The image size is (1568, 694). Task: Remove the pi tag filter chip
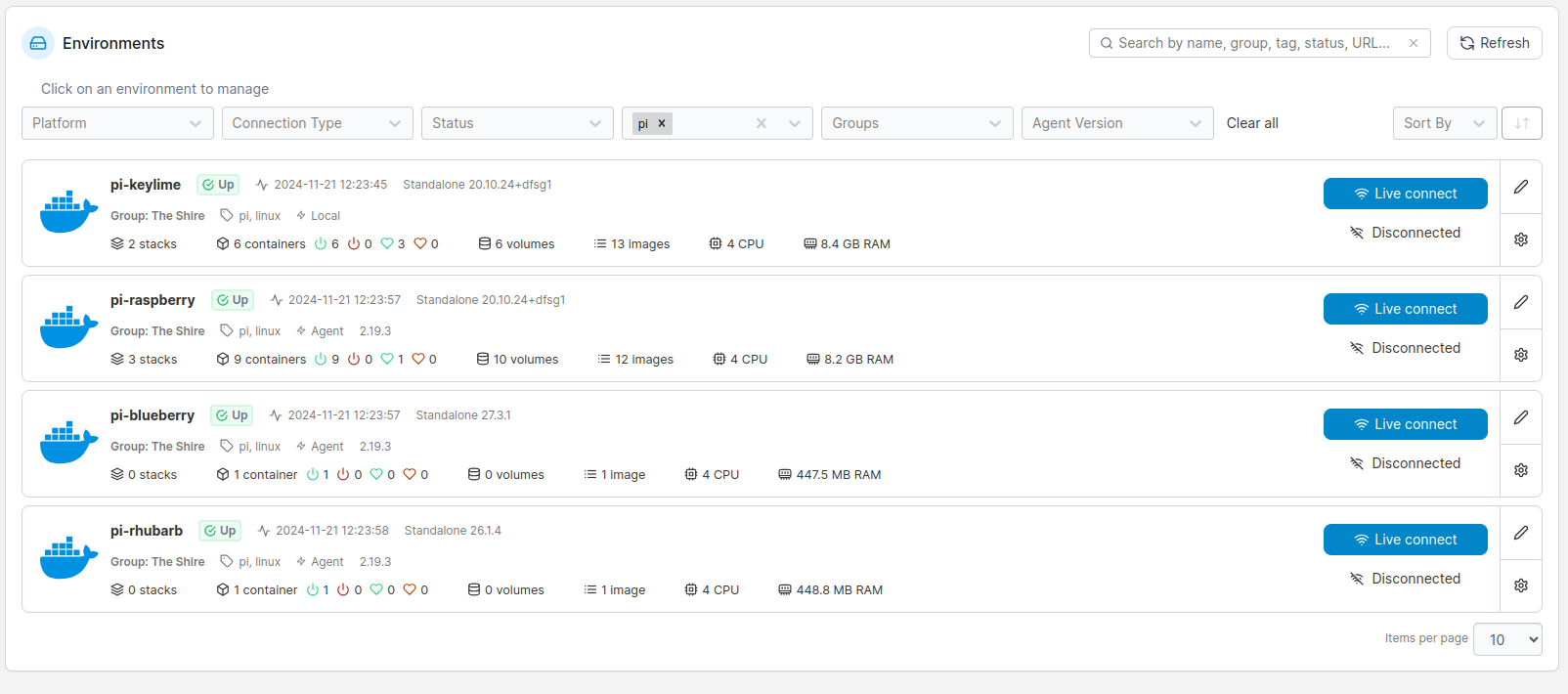coord(662,123)
